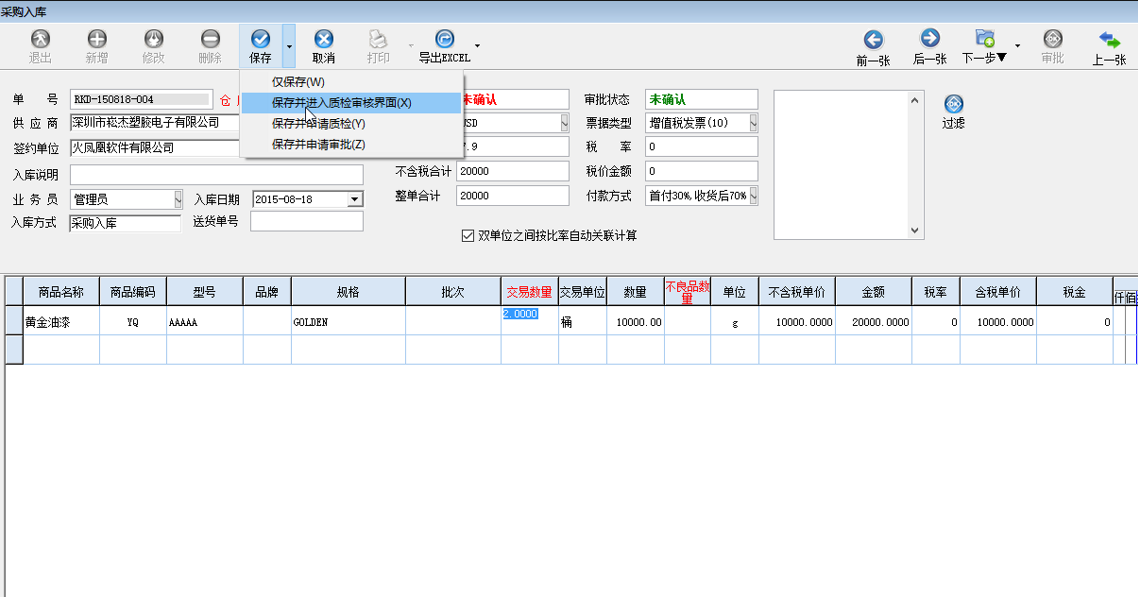
Task: Click the AAAAA model cell
Action: pyautogui.click(x=205, y=321)
